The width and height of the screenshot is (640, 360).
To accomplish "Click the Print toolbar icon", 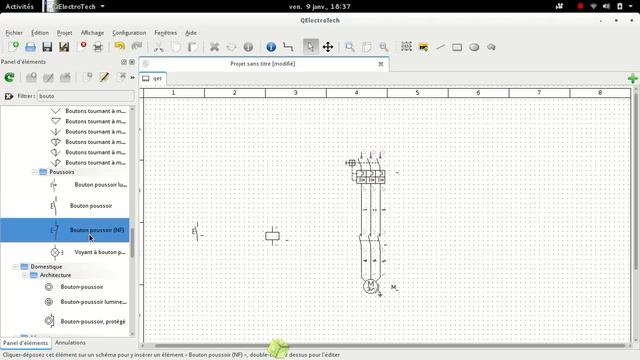I will (98, 47).
